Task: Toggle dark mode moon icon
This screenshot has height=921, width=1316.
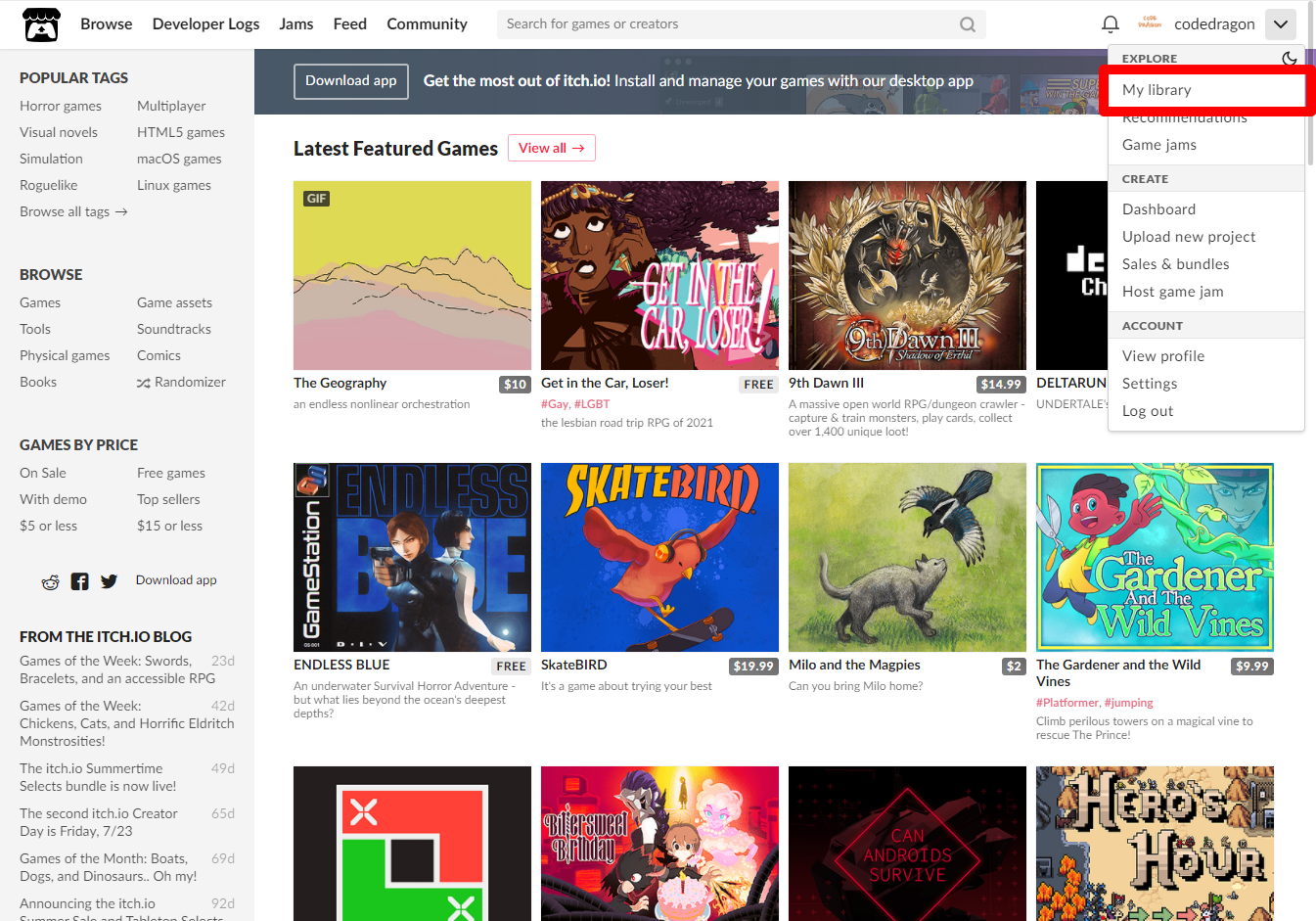Action: point(1290,59)
